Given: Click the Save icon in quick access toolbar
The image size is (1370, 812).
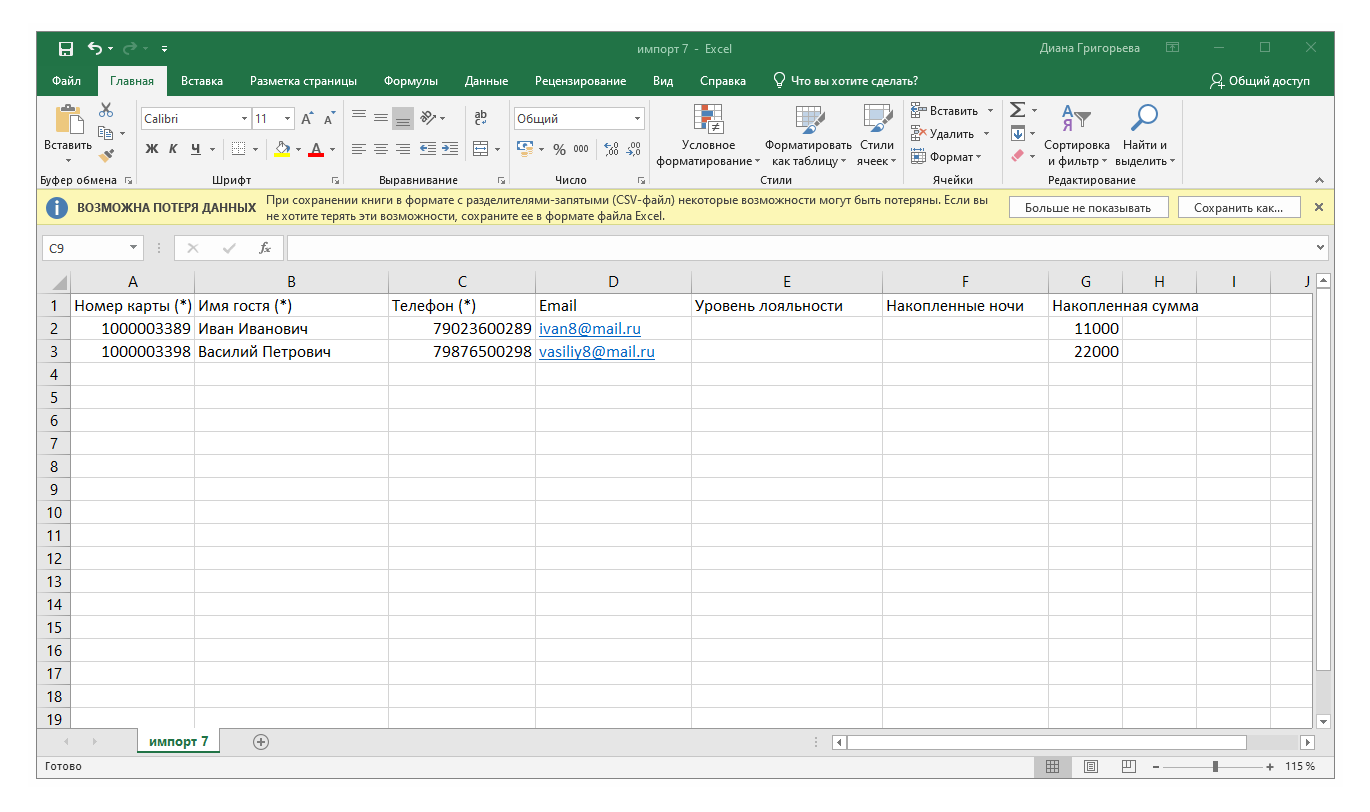Looking at the screenshot, I should click(66, 48).
